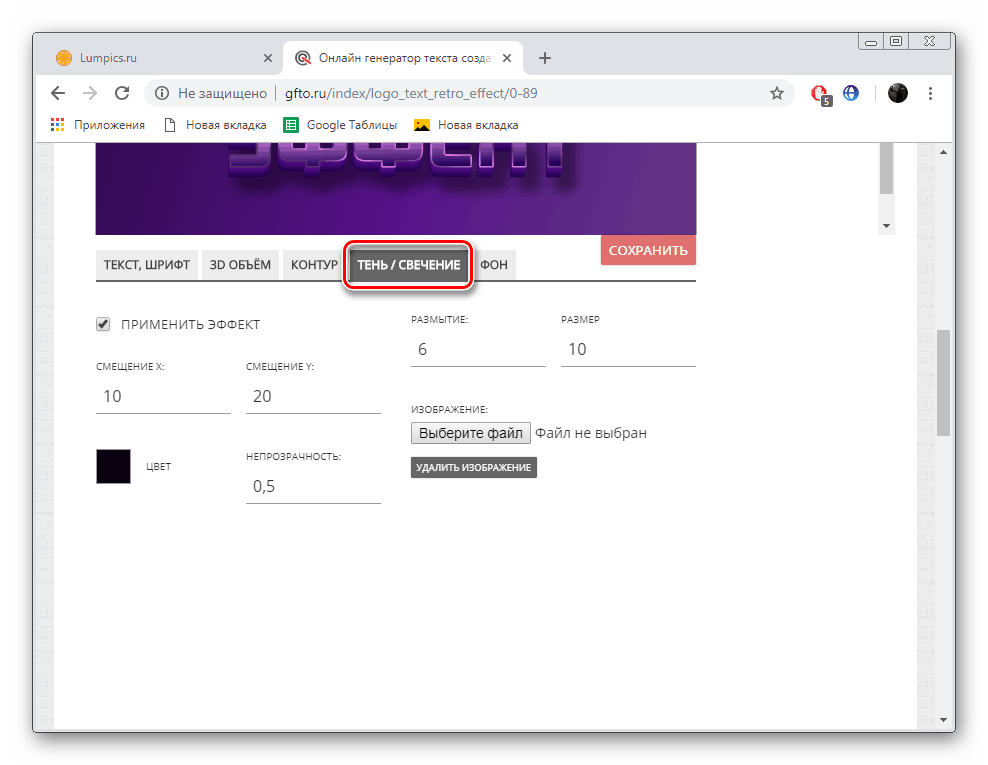Click the 'НЕПРОЗРАЧНОСТЬ' field
This screenshot has height=765, width=988.
[313, 486]
